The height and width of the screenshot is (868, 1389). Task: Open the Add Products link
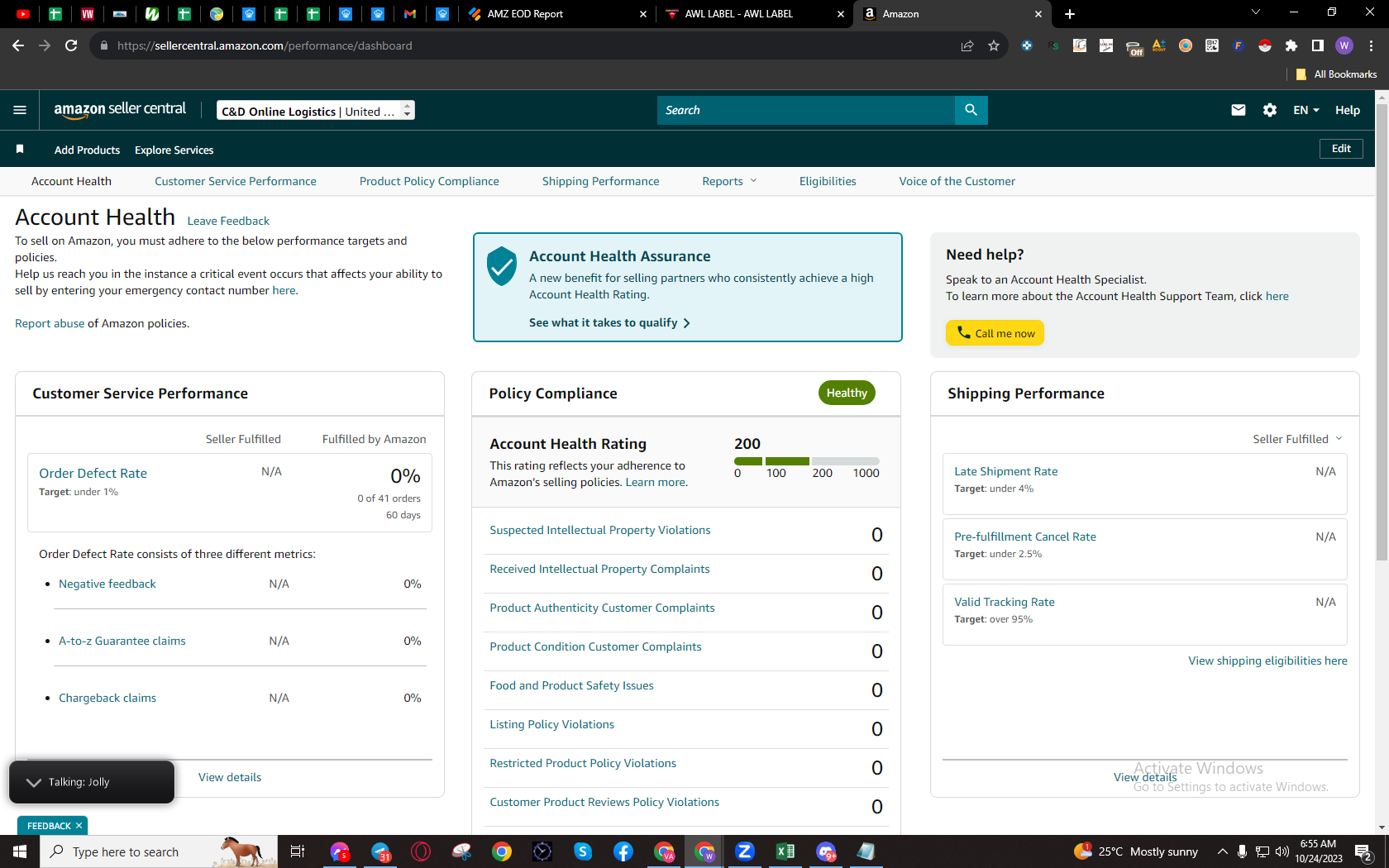click(87, 150)
